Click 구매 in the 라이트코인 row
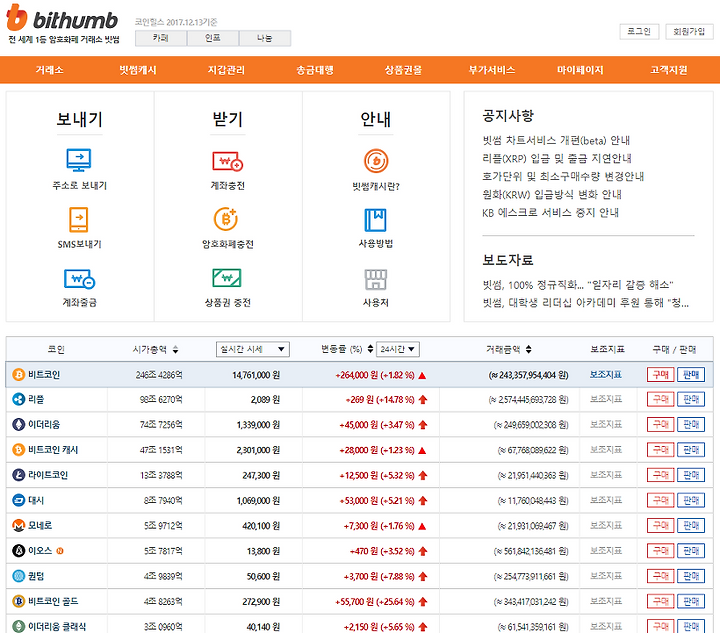 tap(660, 475)
